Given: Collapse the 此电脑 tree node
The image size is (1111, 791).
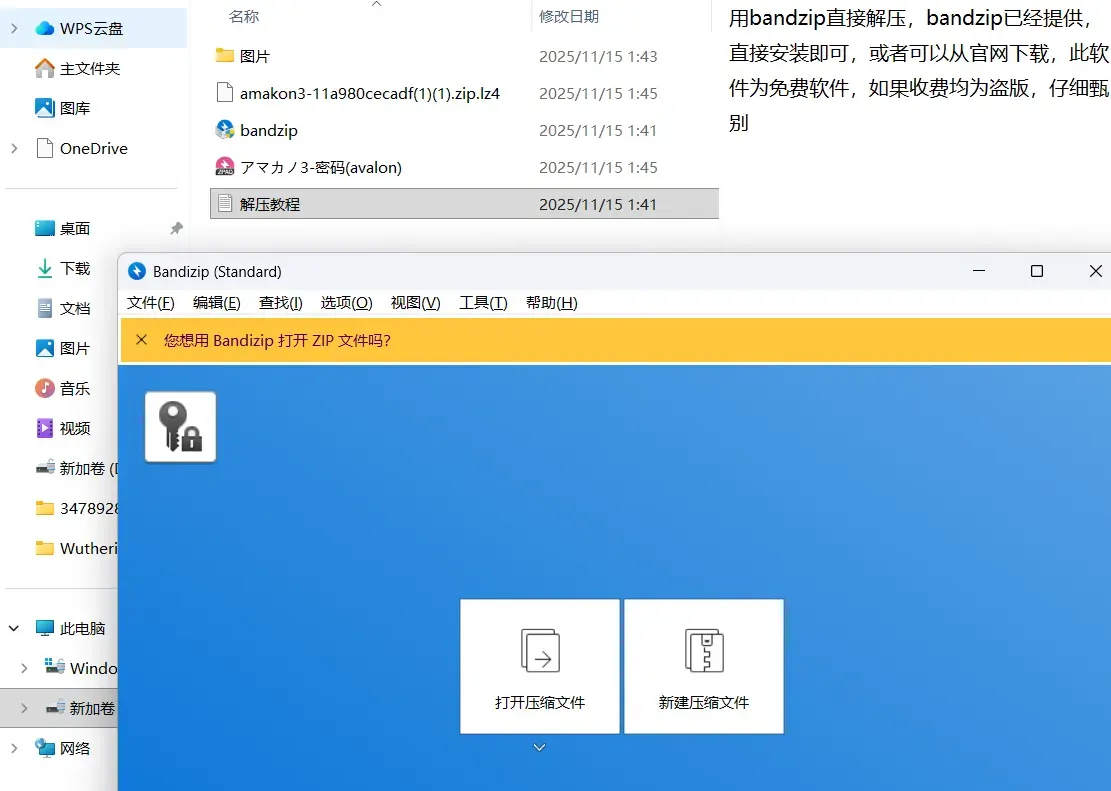Looking at the screenshot, I should 14,628.
